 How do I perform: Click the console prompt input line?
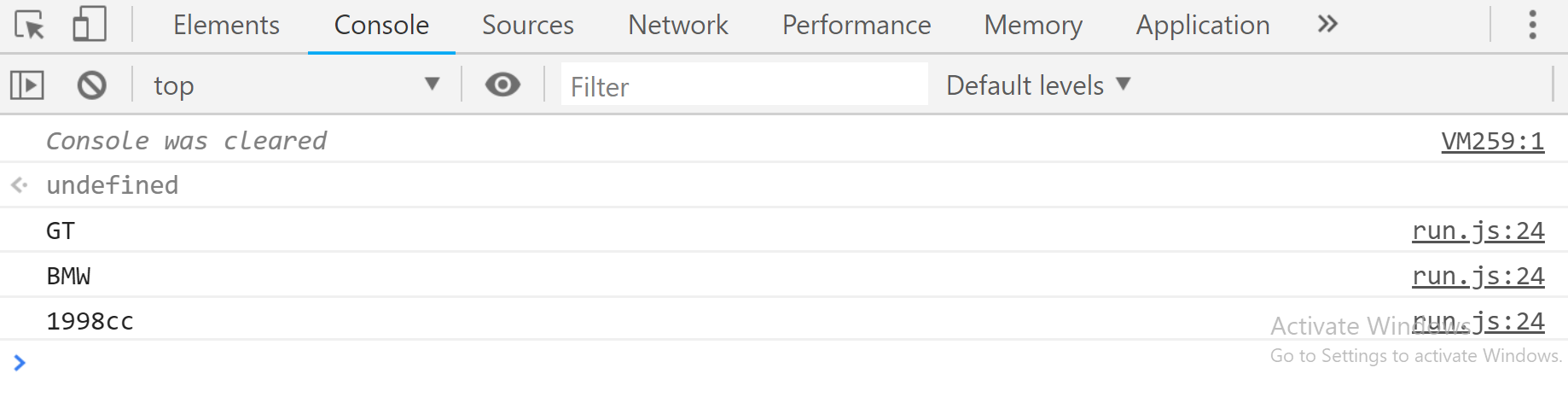click(x=784, y=364)
